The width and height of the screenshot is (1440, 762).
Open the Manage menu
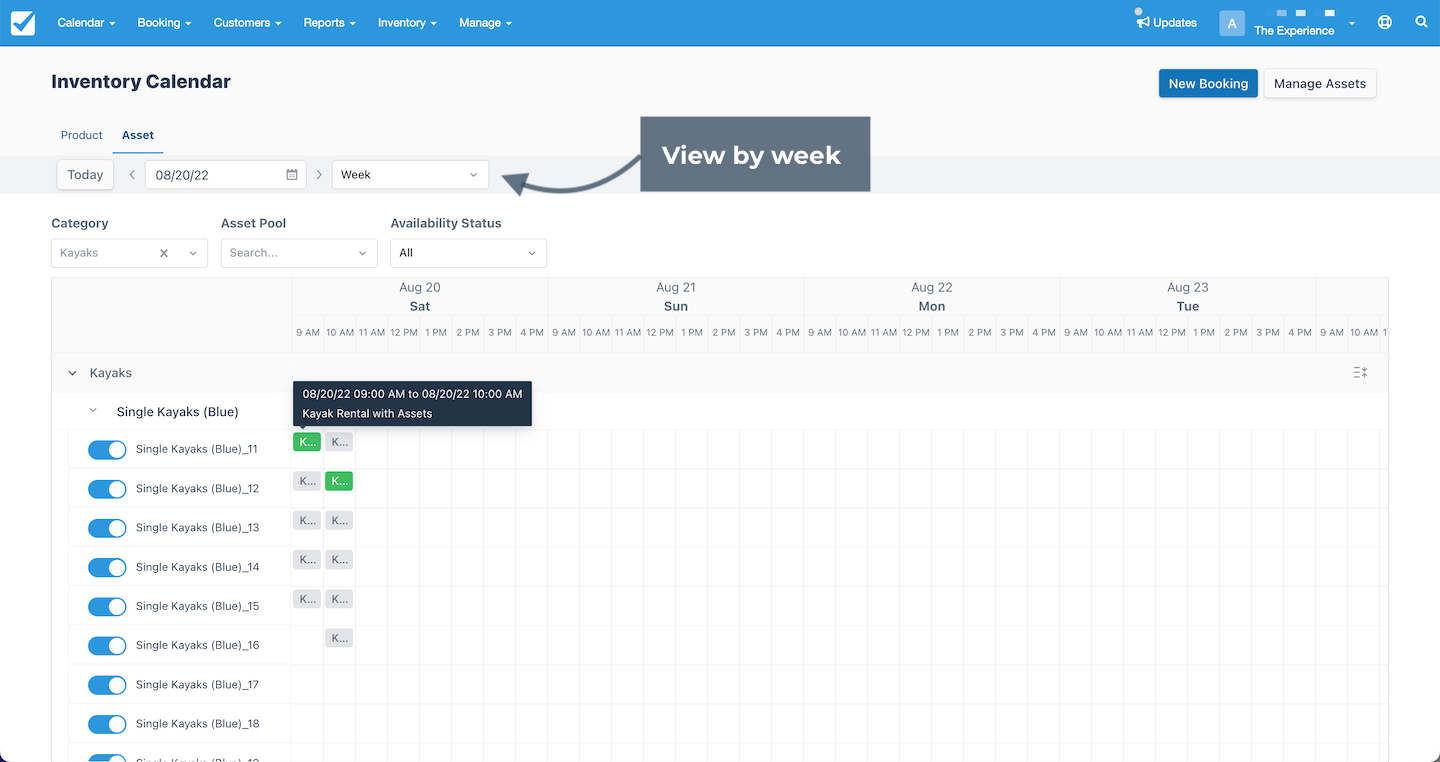[485, 22]
